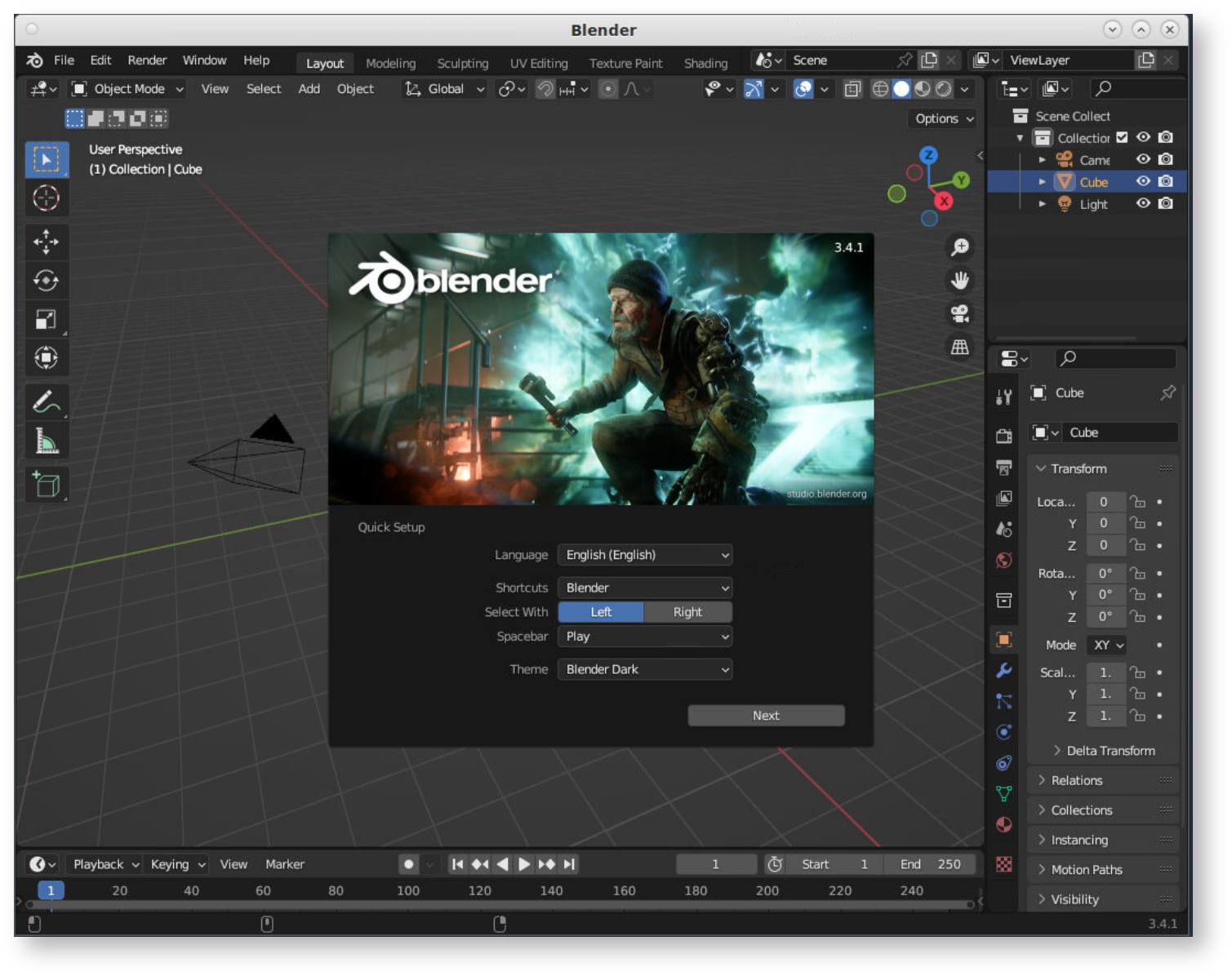Select the Measure tool
The width and height of the screenshot is (1232, 976).
point(47,441)
